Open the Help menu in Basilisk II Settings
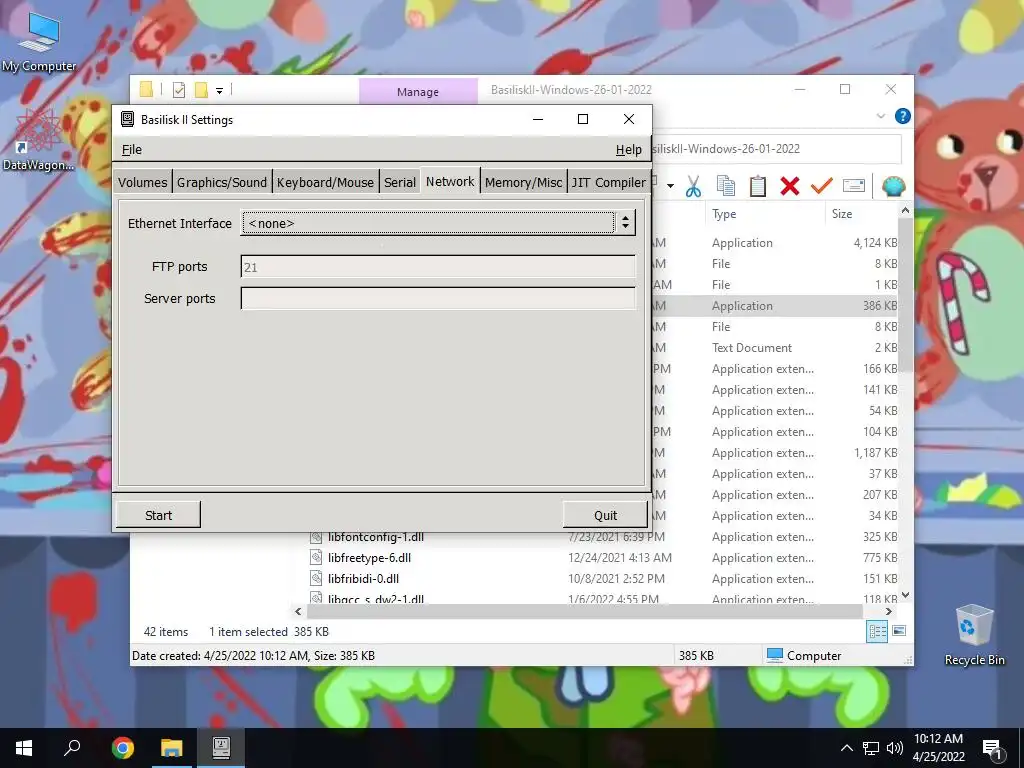Image resolution: width=1024 pixels, height=768 pixels. 628,150
